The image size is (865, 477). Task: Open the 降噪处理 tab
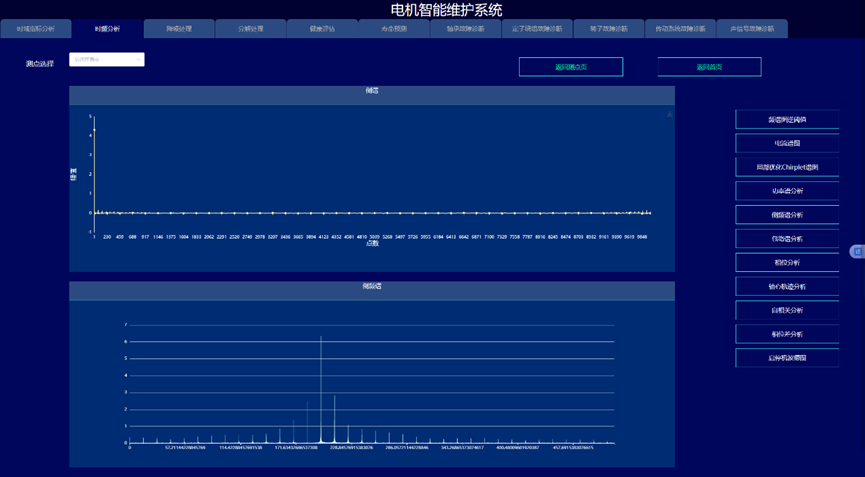tap(179, 29)
